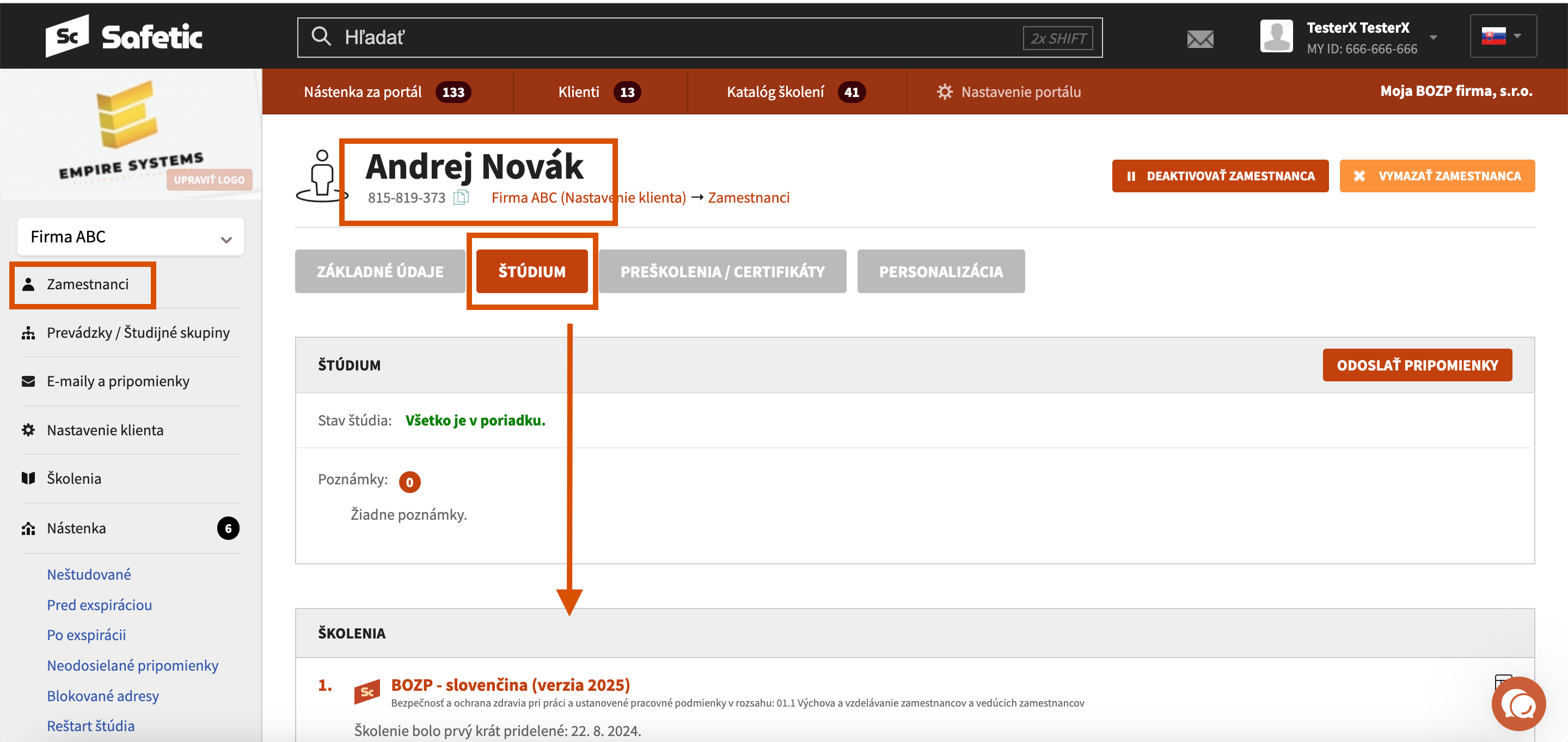The height and width of the screenshot is (742, 1568).
Task: Select the Štúdium tab
Action: tap(531, 272)
